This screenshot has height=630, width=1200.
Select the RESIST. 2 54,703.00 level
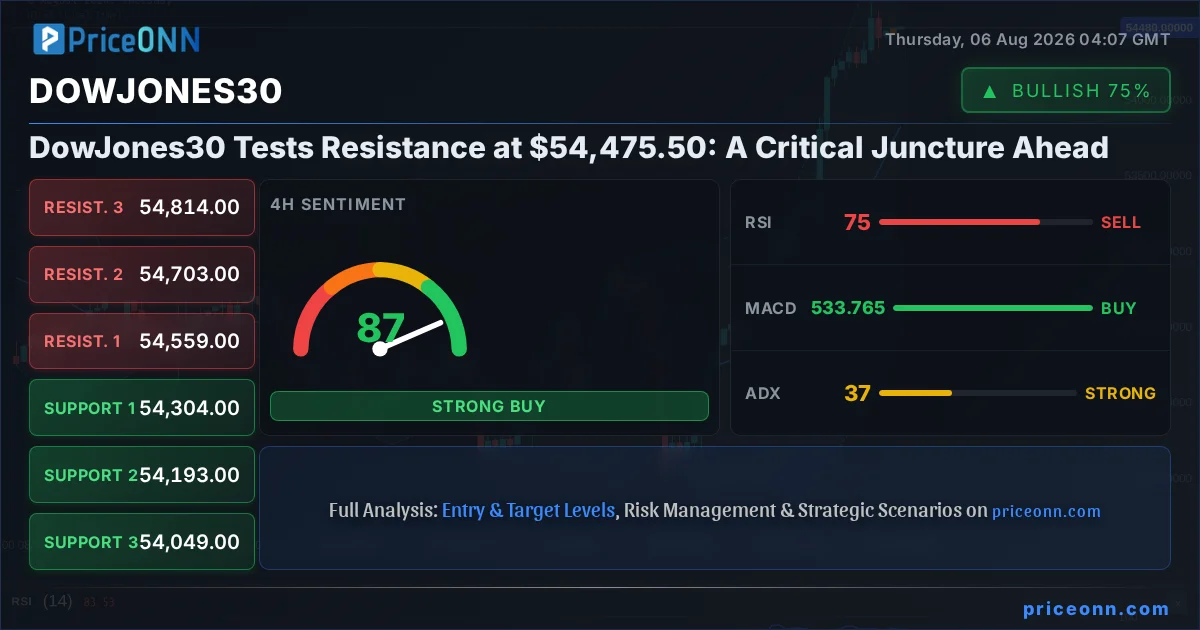pyautogui.click(x=142, y=274)
